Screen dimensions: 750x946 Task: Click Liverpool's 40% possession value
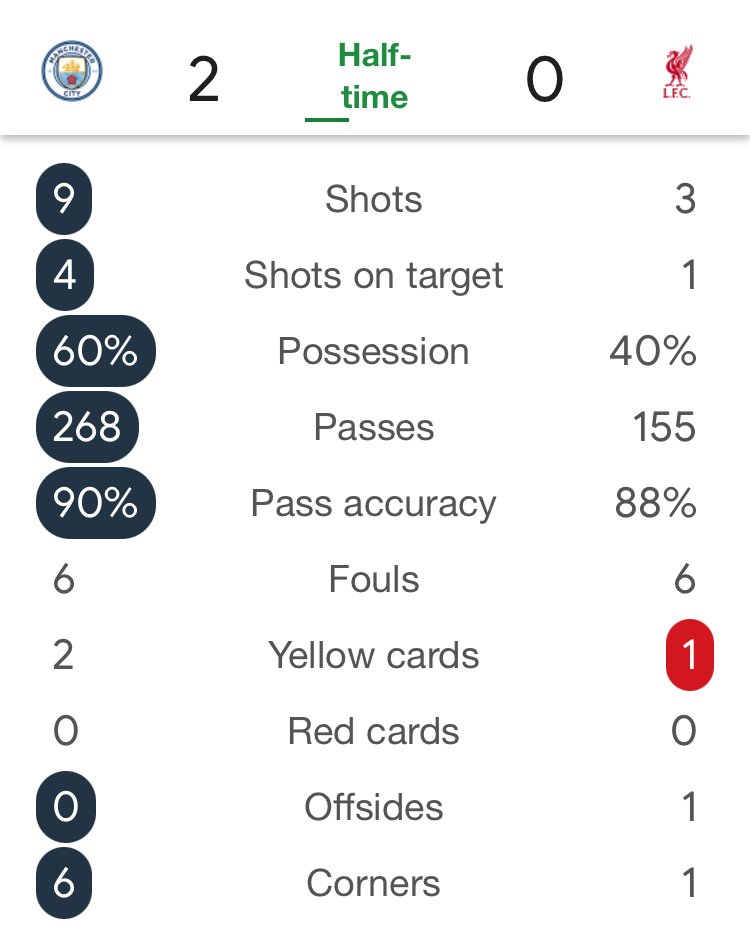pos(652,351)
